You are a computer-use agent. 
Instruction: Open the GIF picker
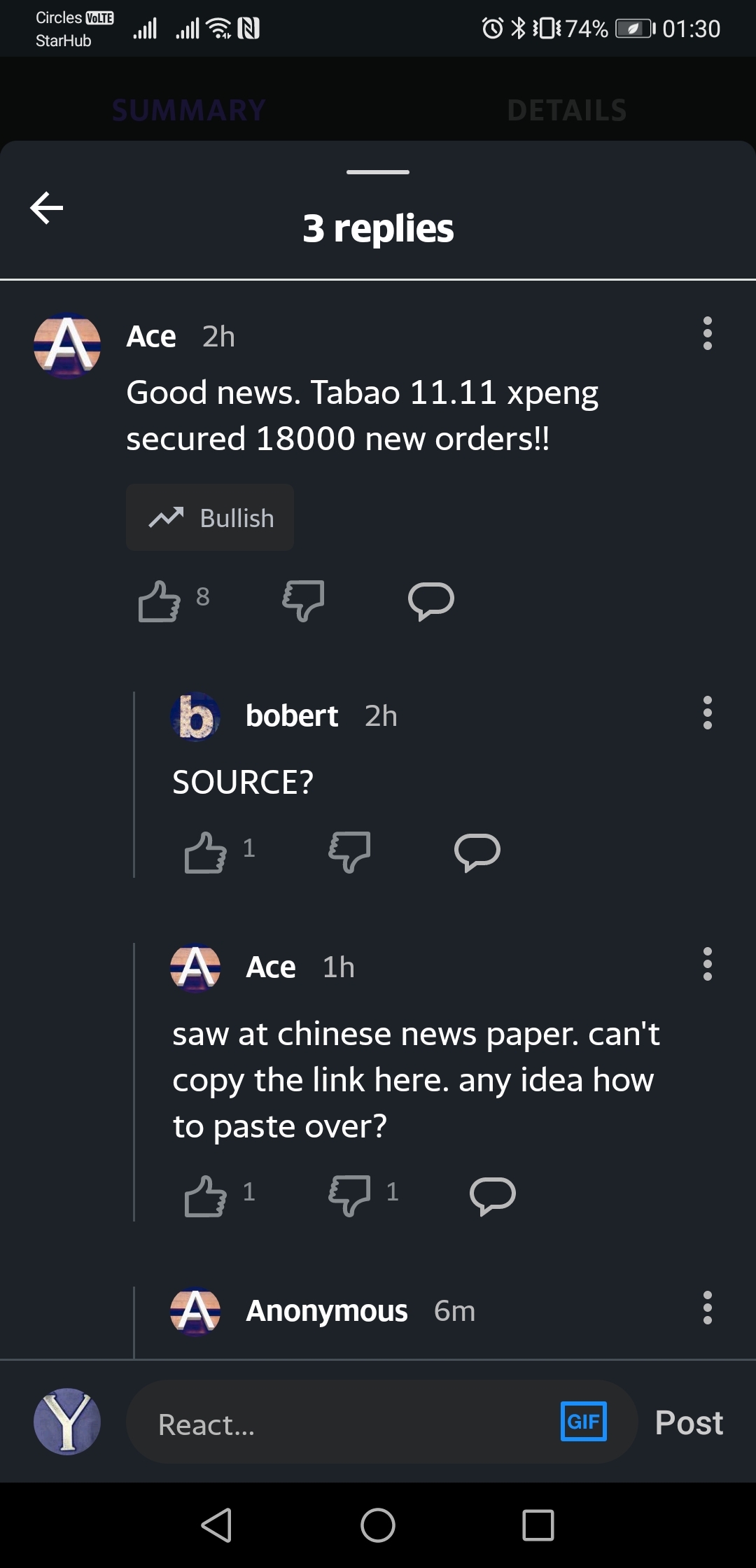pyautogui.click(x=584, y=1422)
